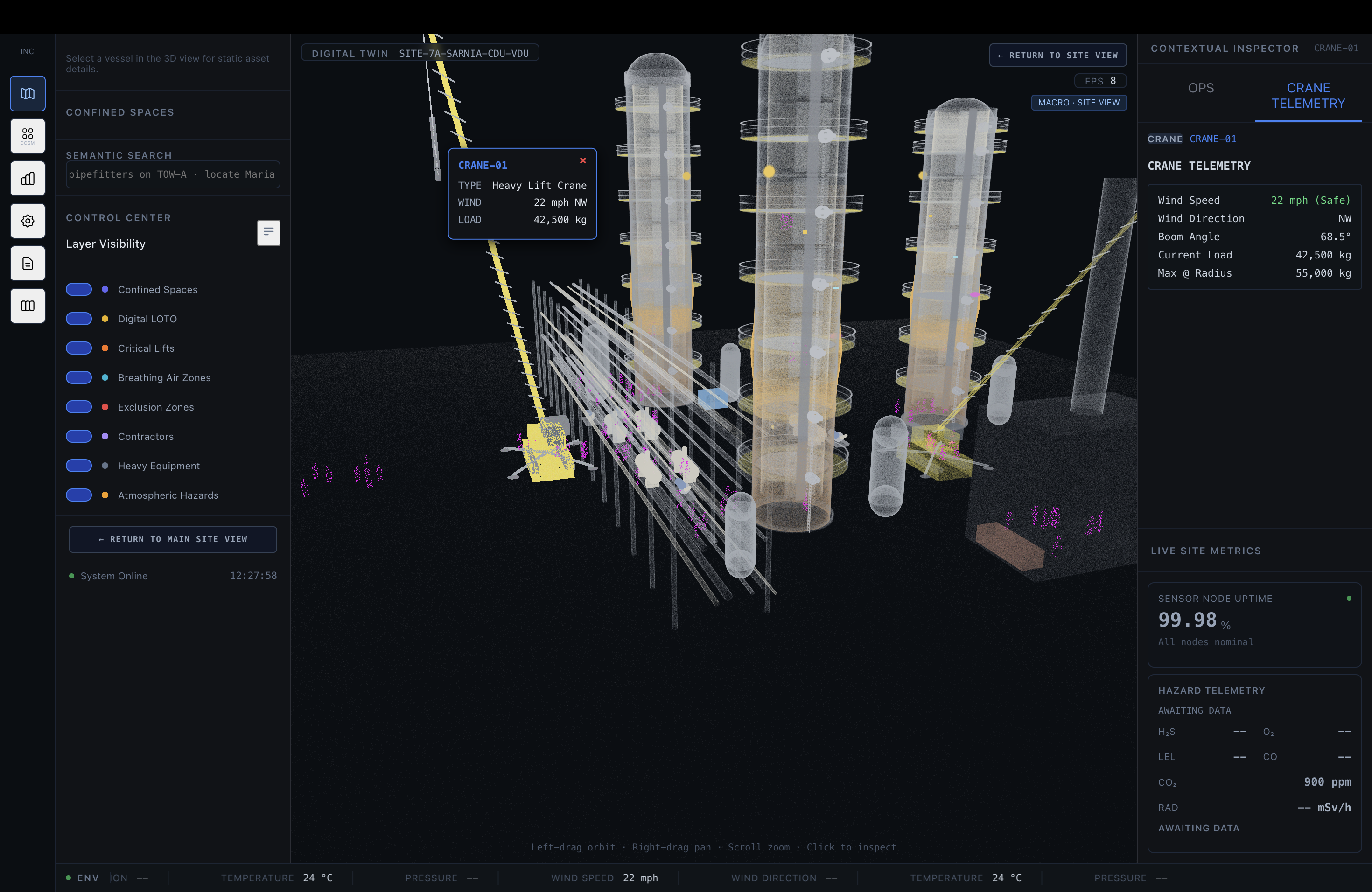Screen dimensions: 1372x892
Task: Click the H₂S reading in Hazard Telemetry
Action: click(1202, 731)
